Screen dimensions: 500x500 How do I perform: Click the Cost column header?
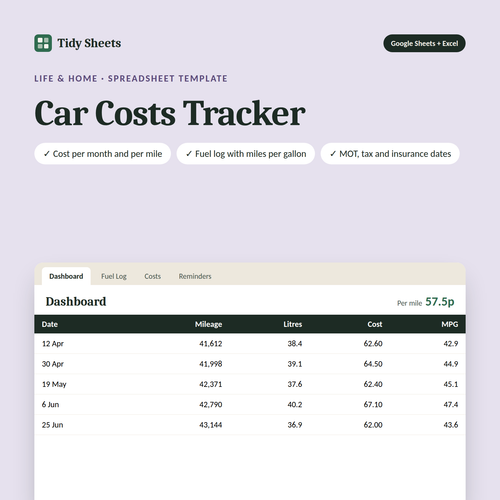coord(375,324)
